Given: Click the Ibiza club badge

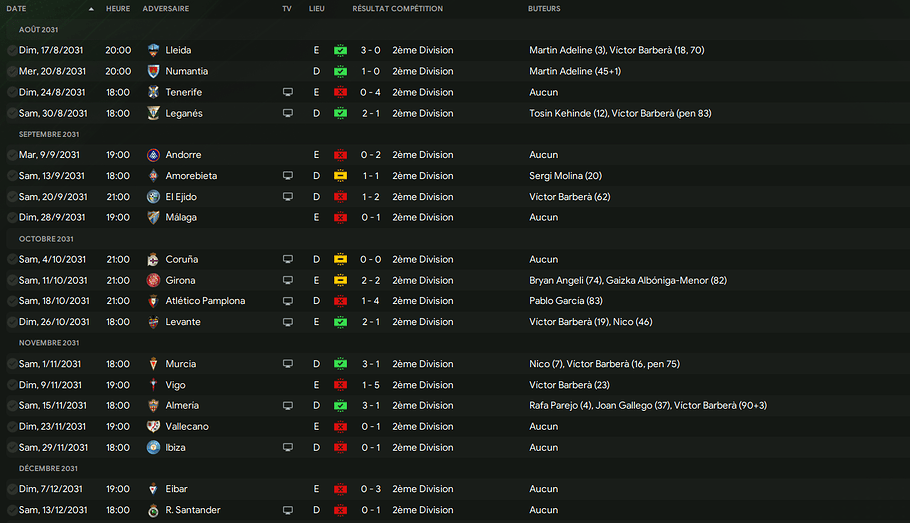Looking at the screenshot, I should (x=153, y=448).
